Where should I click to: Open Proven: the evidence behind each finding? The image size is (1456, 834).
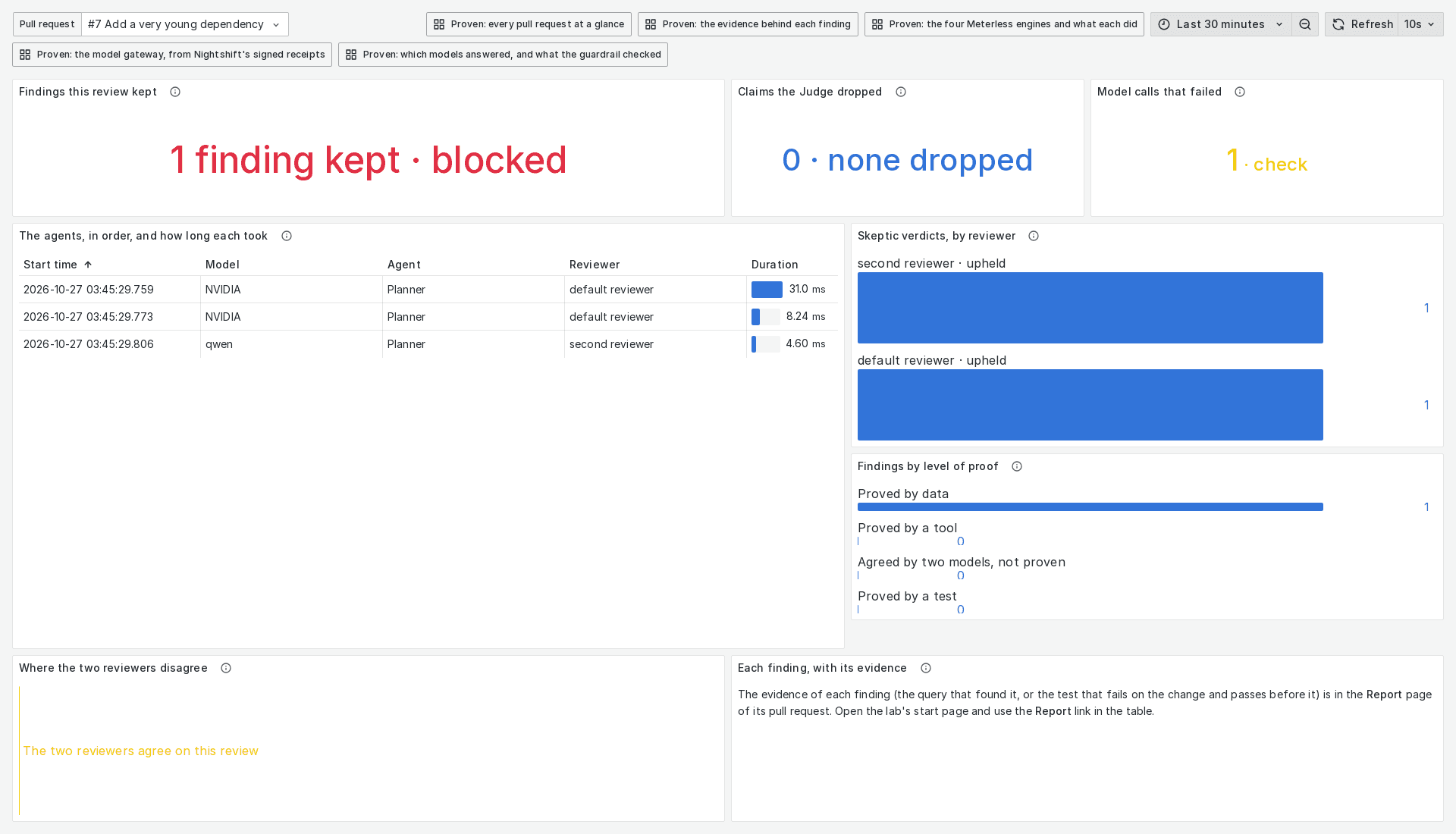pyautogui.click(x=748, y=24)
